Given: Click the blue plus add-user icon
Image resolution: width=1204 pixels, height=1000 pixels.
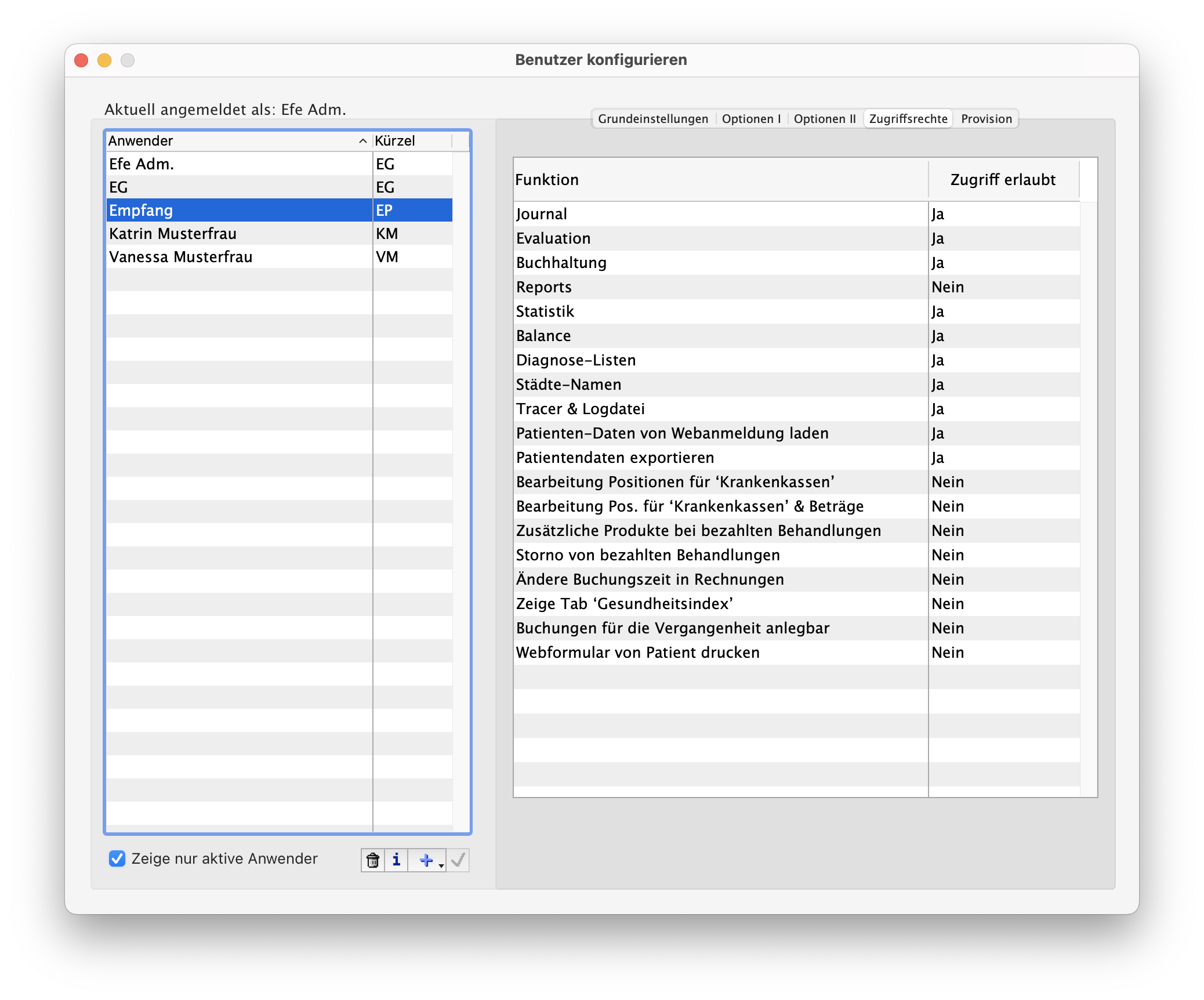Looking at the screenshot, I should click(425, 860).
